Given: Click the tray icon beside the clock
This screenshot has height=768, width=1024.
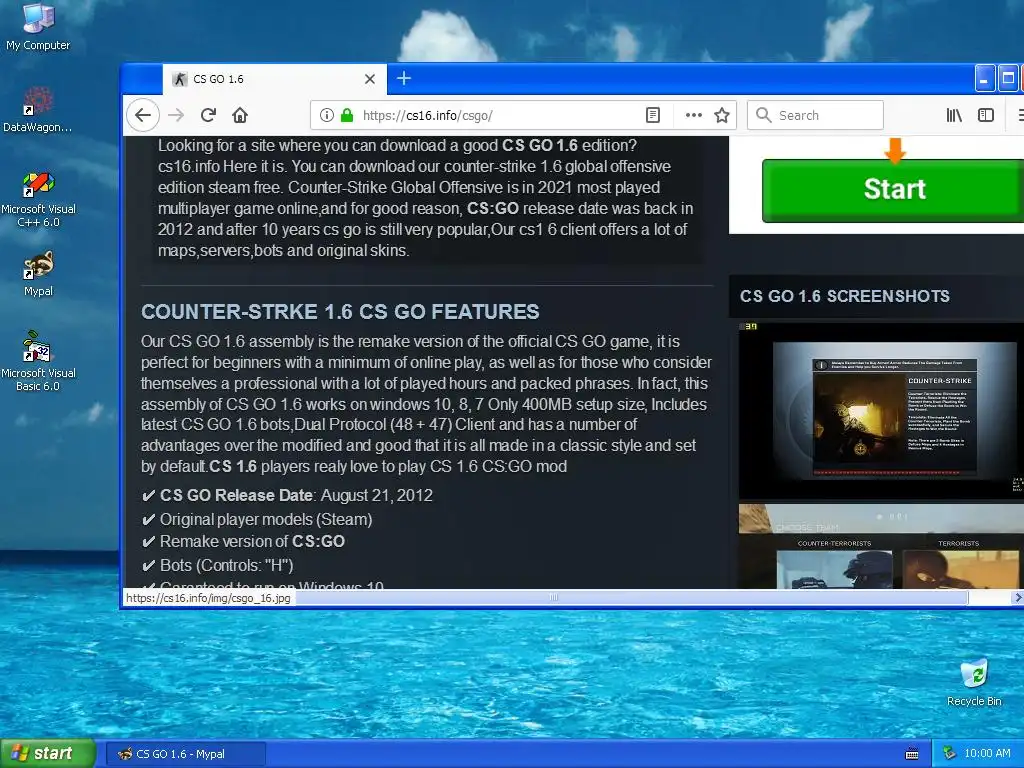Looking at the screenshot, I should pyautogui.click(x=949, y=754).
